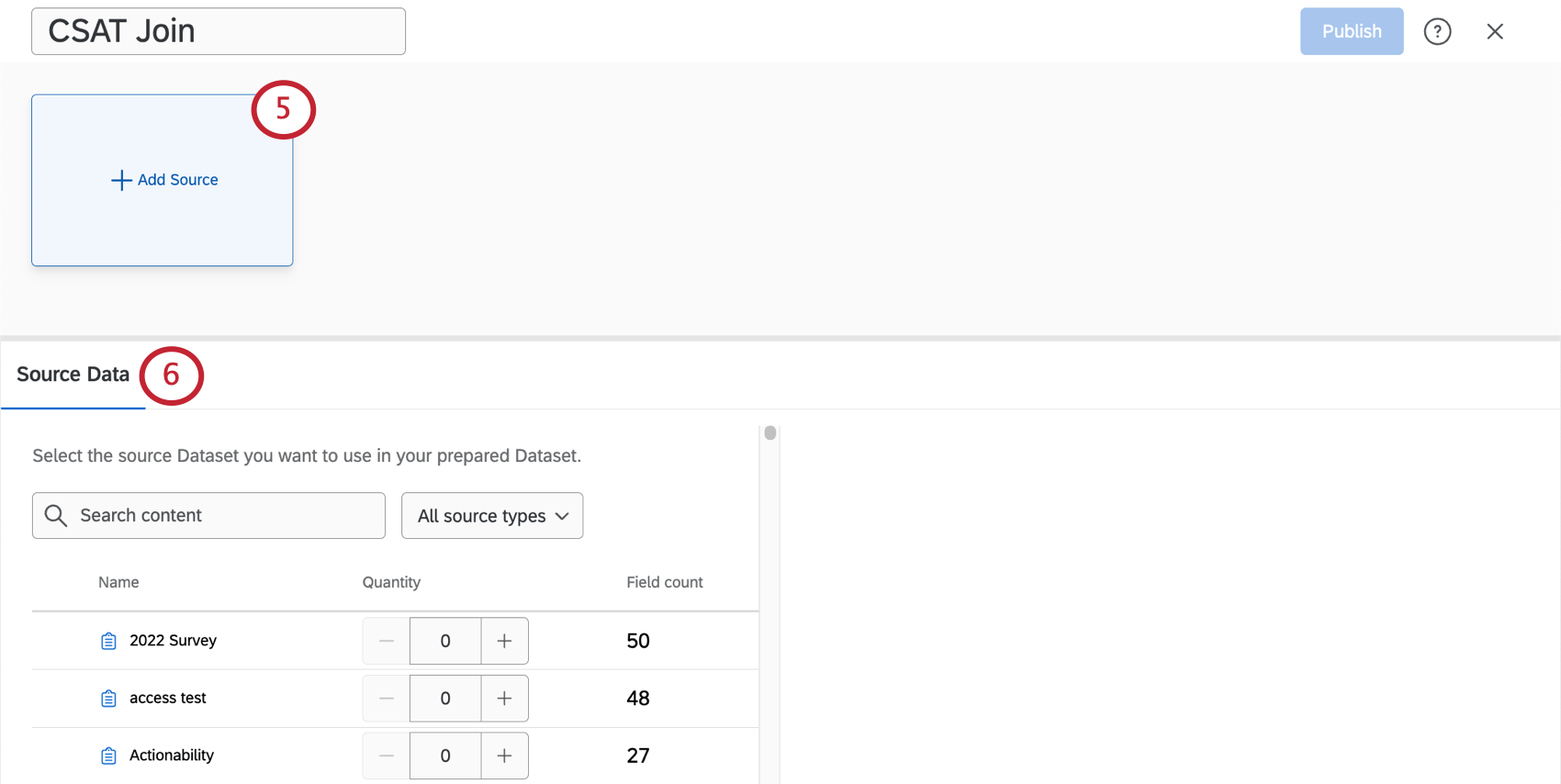1561x784 pixels.
Task: Click the 2022 Survey clipboard icon
Action: pyautogui.click(x=108, y=641)
